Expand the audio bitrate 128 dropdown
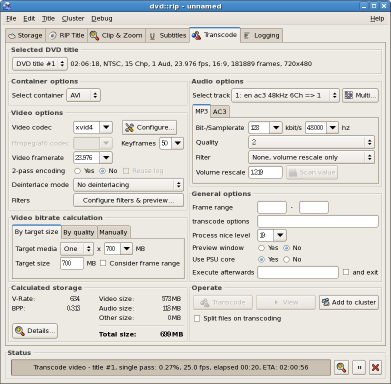Image resolution: width=391 pixels, height=384 pixels. click(276, 128)
